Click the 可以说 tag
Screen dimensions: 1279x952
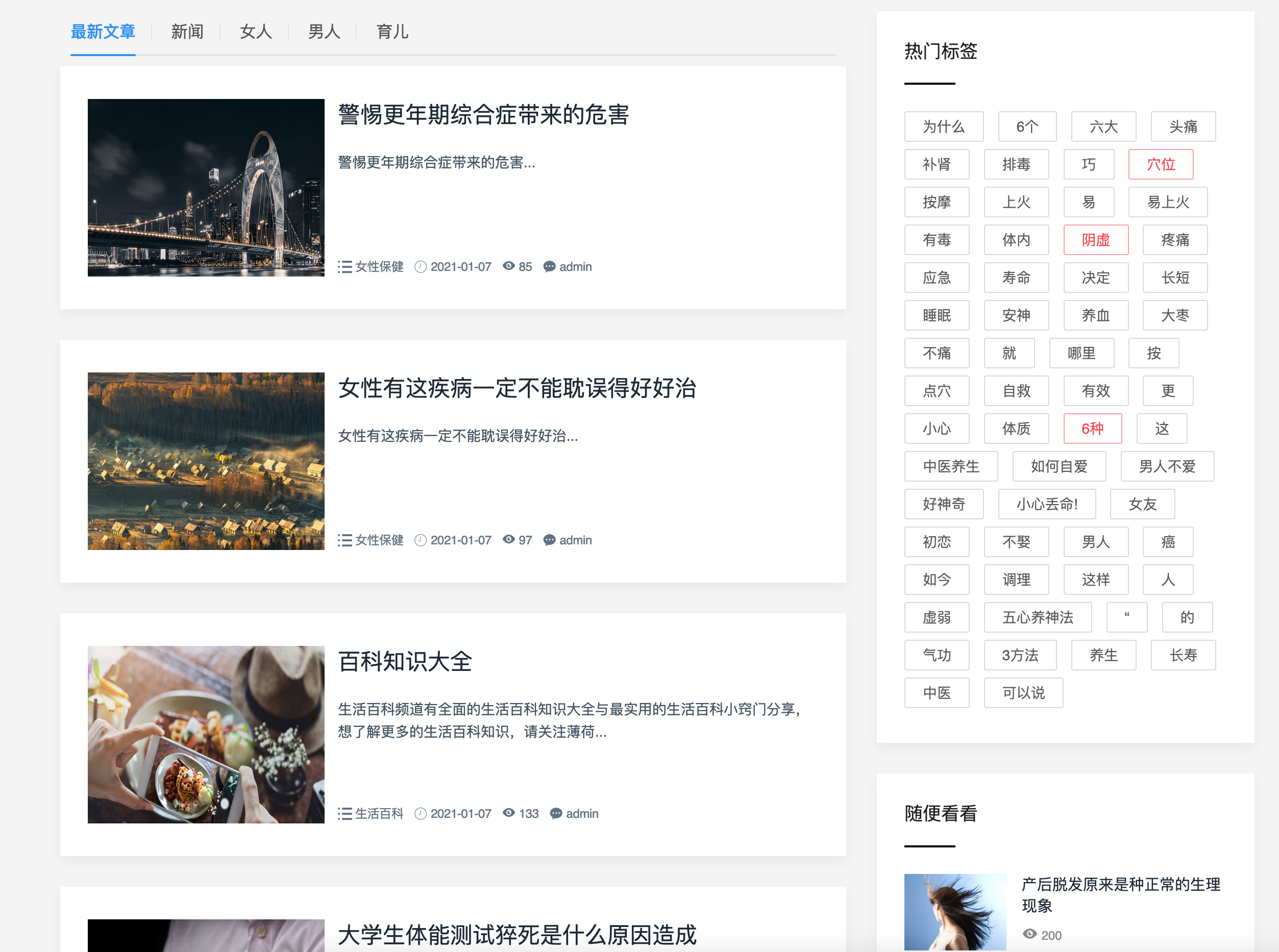coord(1023,693)
